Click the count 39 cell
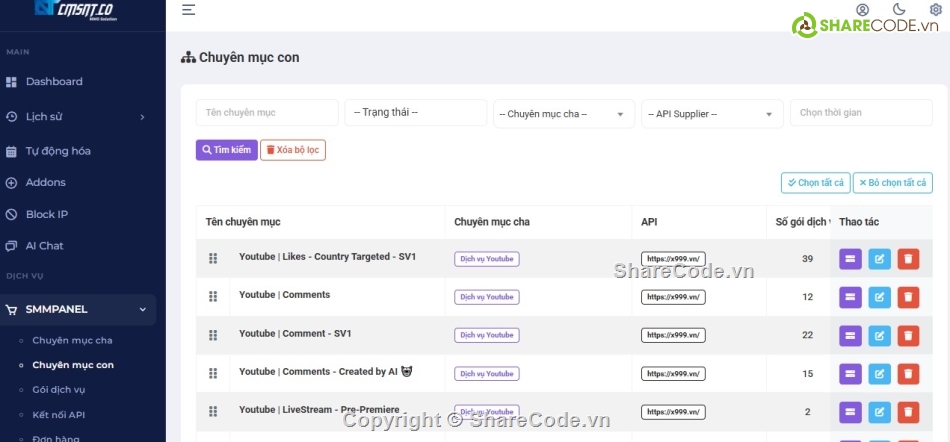950x442 pixels. tap(807, 259)
